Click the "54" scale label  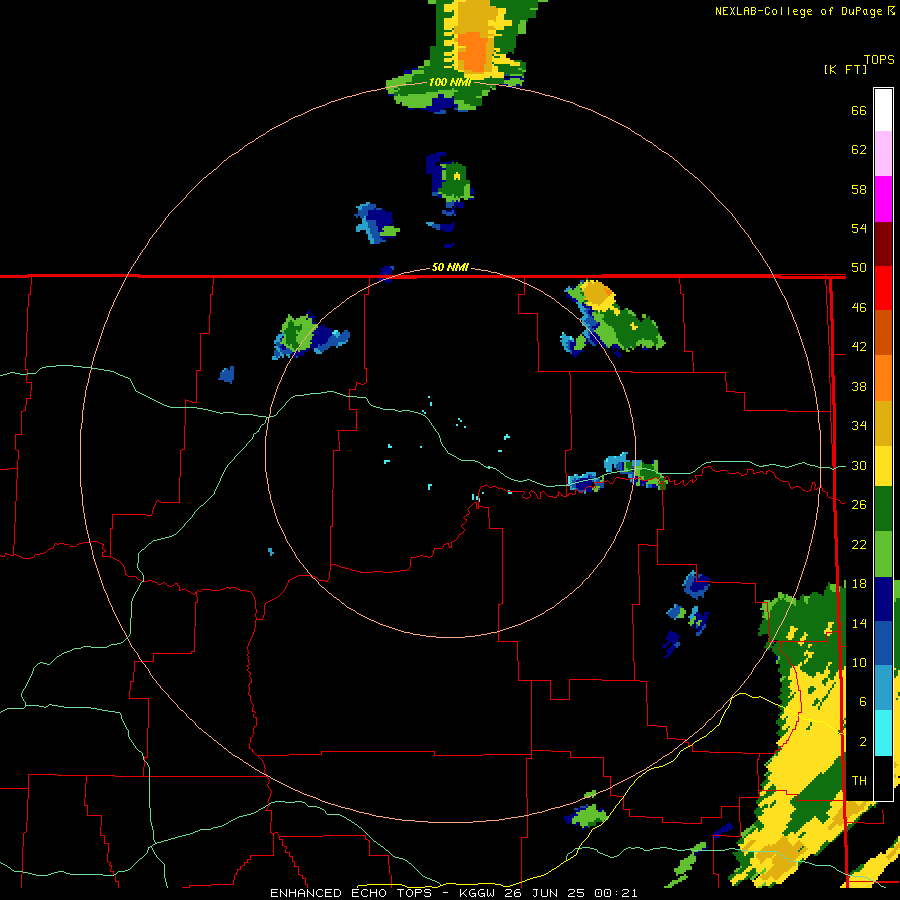coord(859,228)
